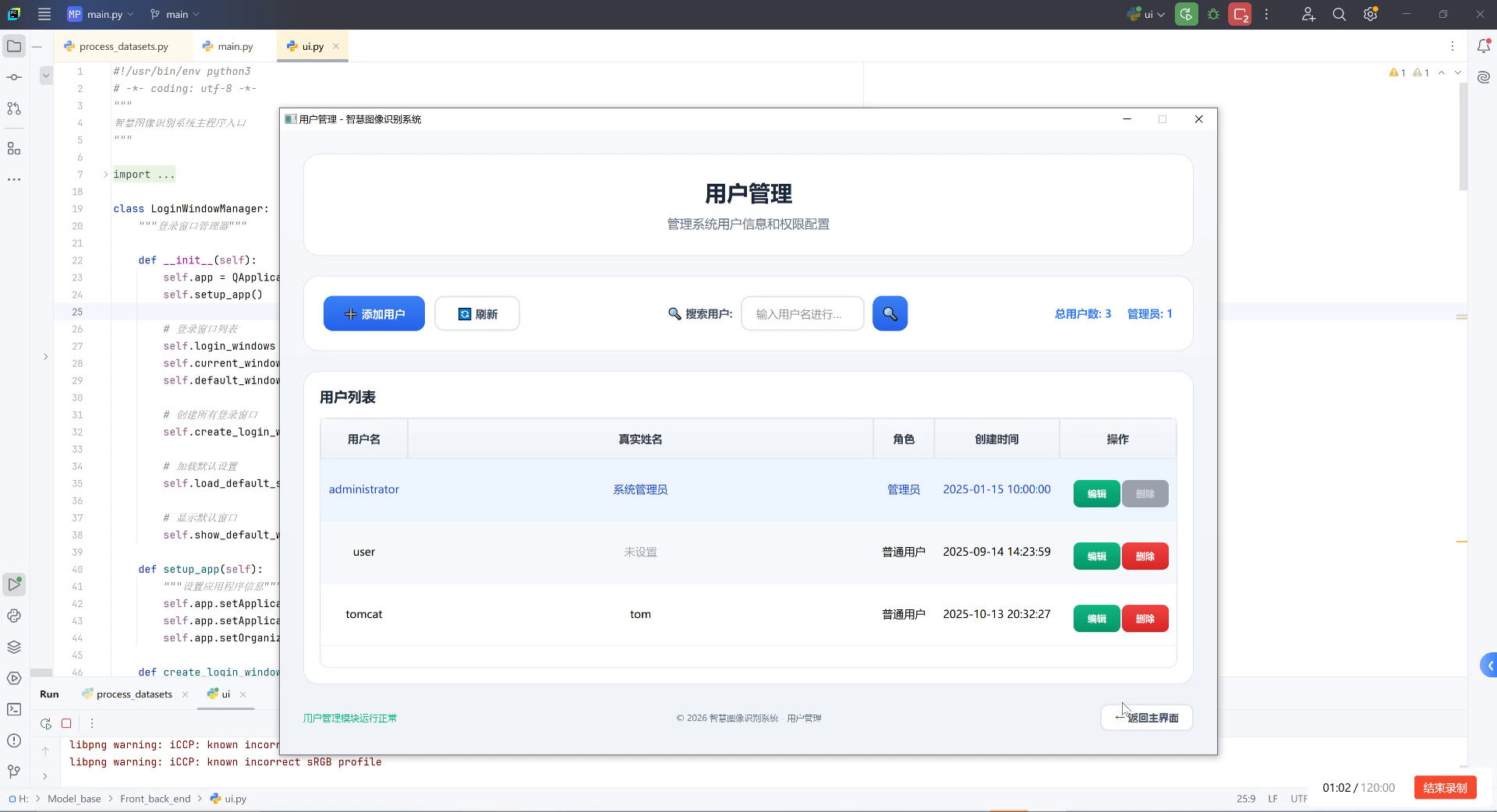Open the Structure tool window
Image resolution: width=1497 pixels, height=812 pixels.
point(14,148)
